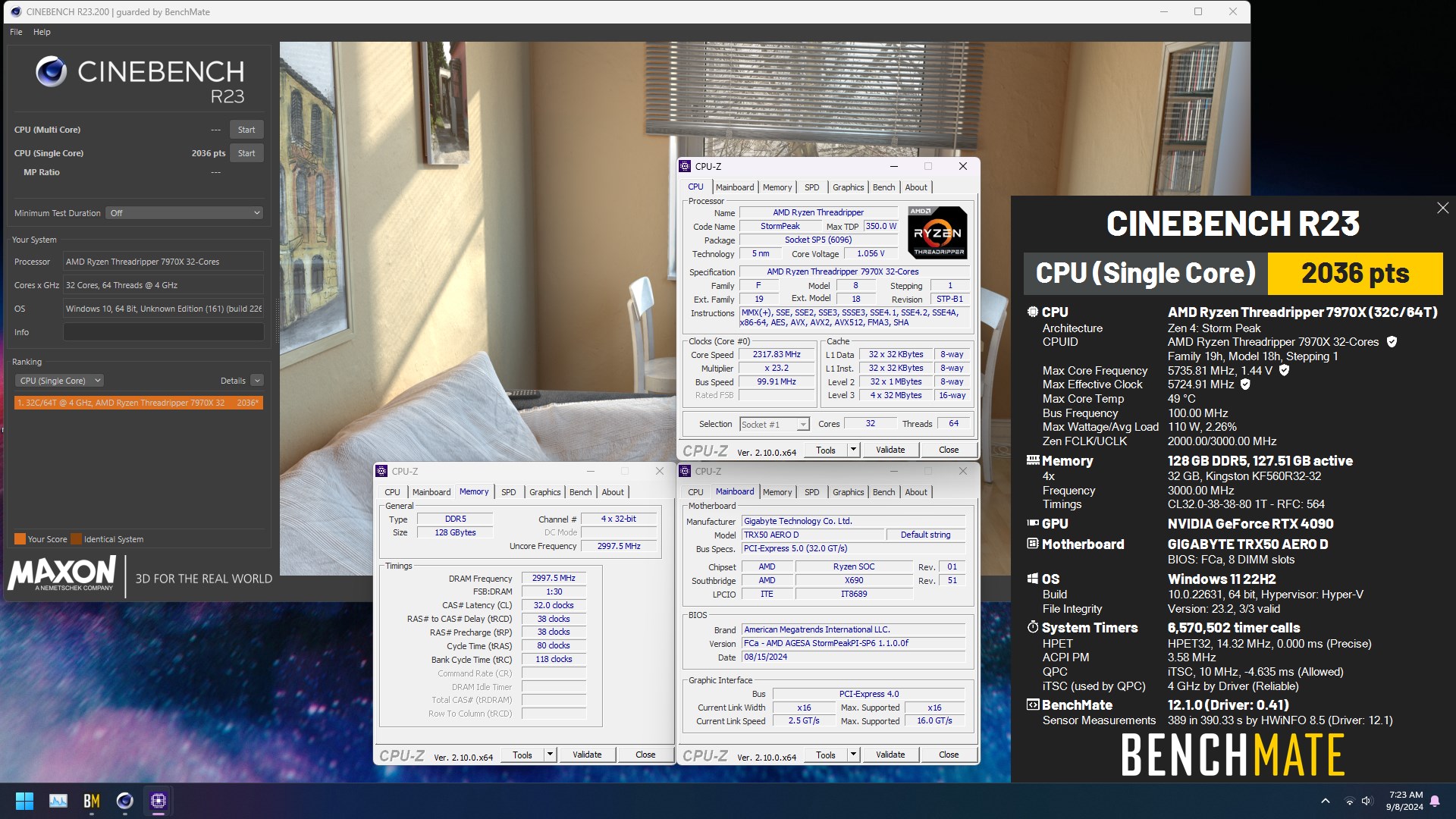The width and height of the screenshot is (1456, 819).
Task: Open Windows Start menu icon
Action: point(24,801)
